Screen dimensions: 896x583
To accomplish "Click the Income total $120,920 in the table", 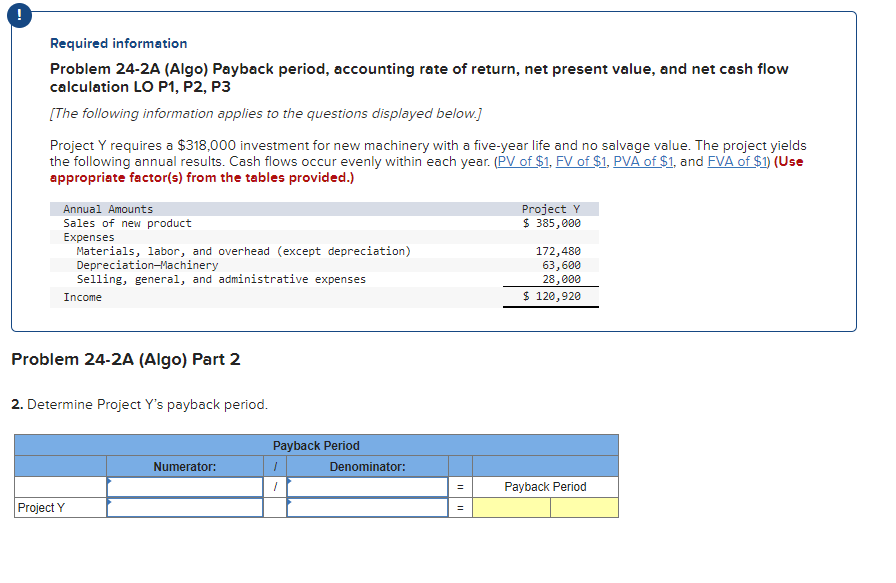I will [551, 296].
